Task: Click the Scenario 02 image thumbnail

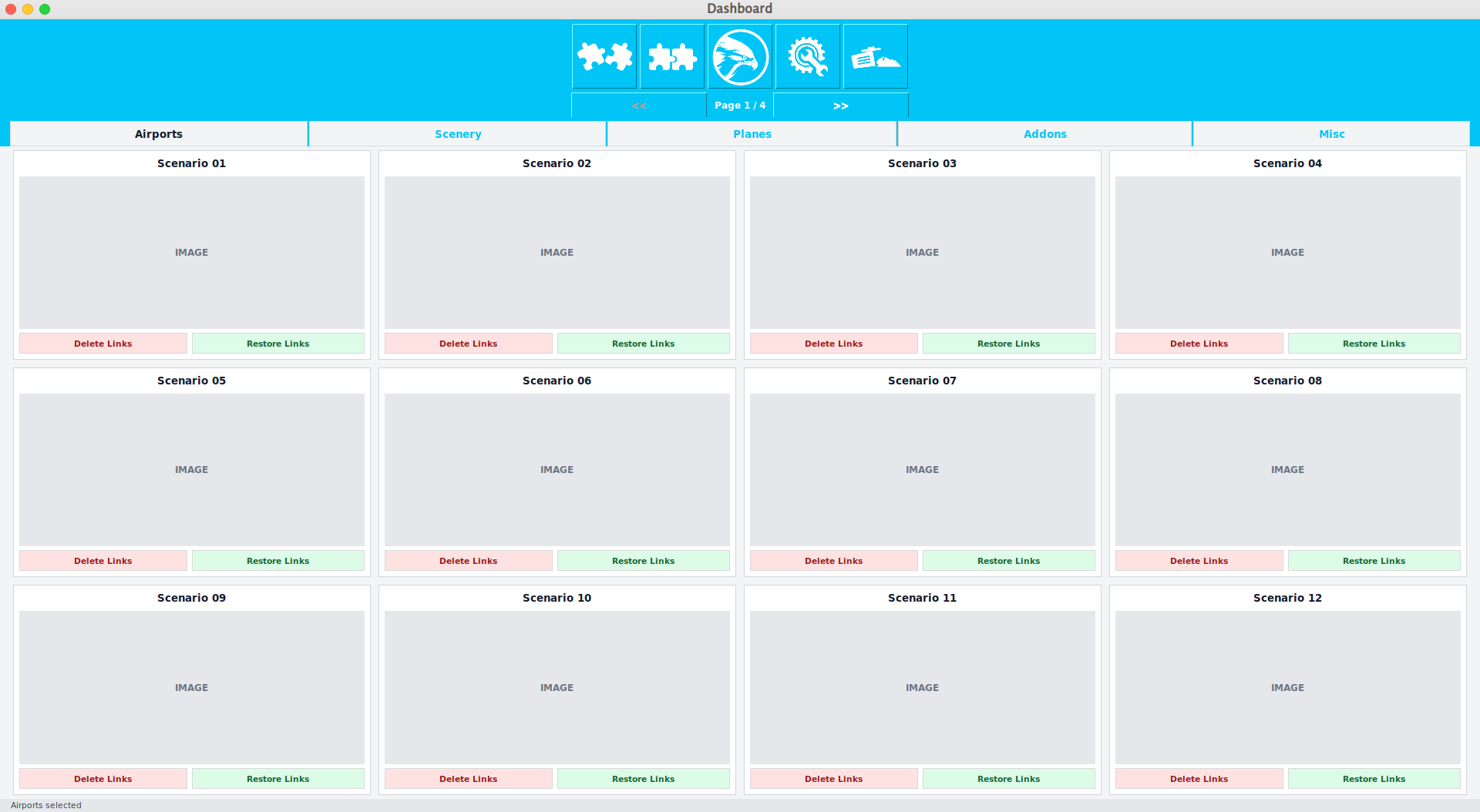Action: (557, 253)
